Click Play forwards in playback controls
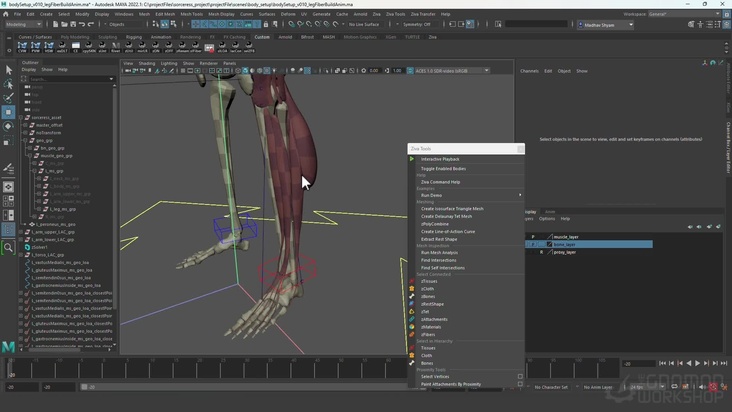 (697, 363)
